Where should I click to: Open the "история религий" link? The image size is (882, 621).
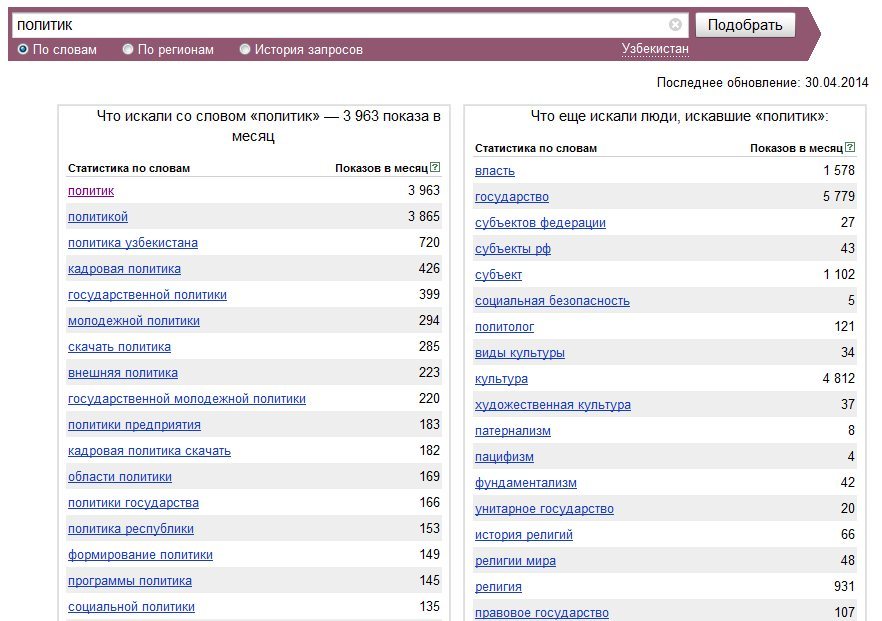(524, 534)
